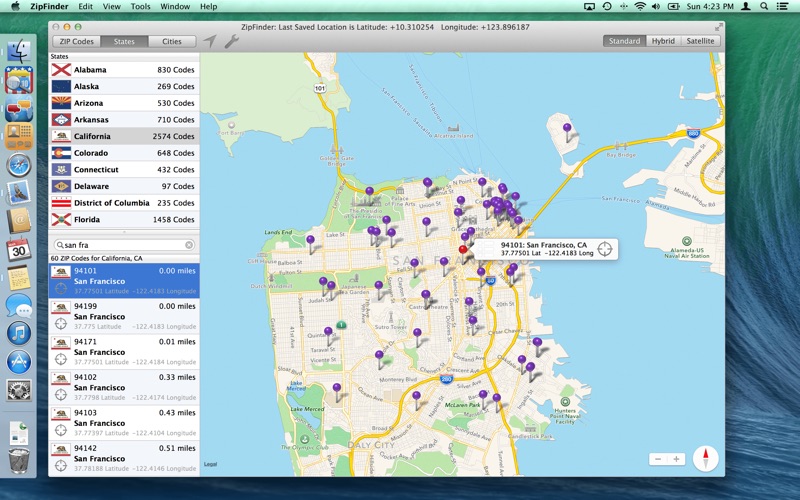Click the current location arrow icon
The width and height of the screenshot is (800, 500).
click(x=210, y=41)
